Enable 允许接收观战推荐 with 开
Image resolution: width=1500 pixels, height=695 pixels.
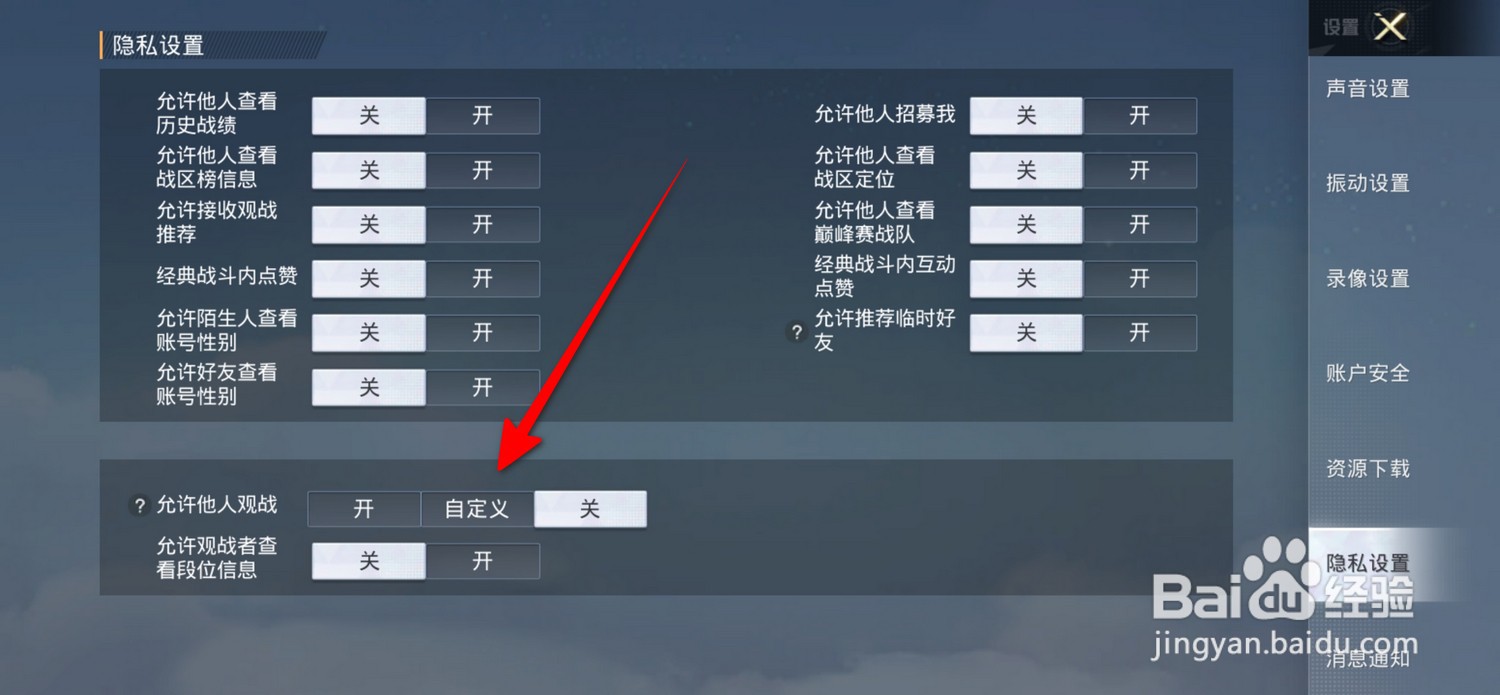(483, 224)
